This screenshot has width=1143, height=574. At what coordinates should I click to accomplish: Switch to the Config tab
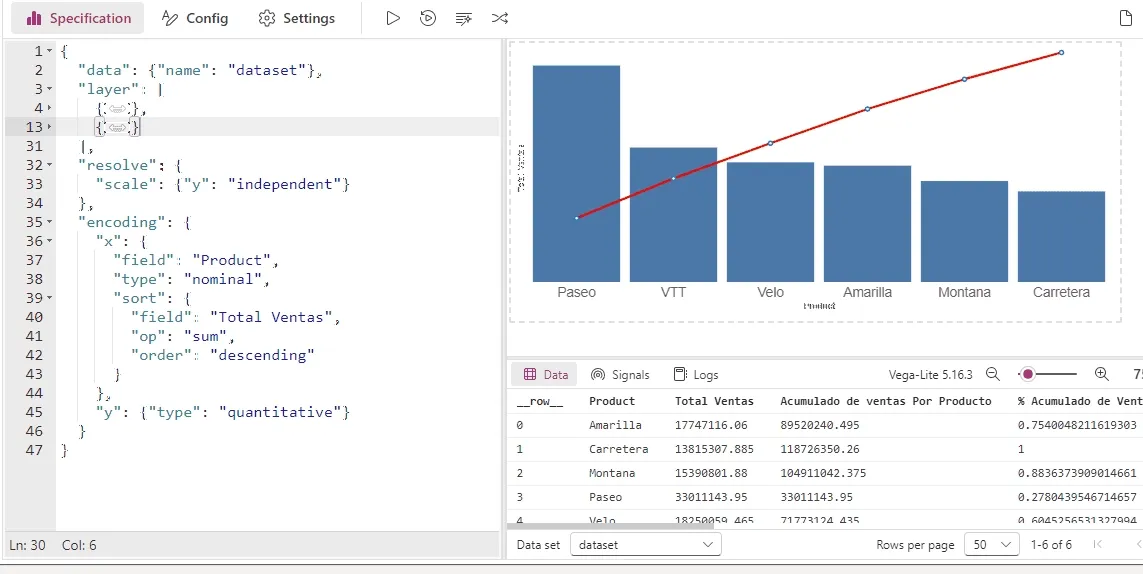[x=195, y=18]
